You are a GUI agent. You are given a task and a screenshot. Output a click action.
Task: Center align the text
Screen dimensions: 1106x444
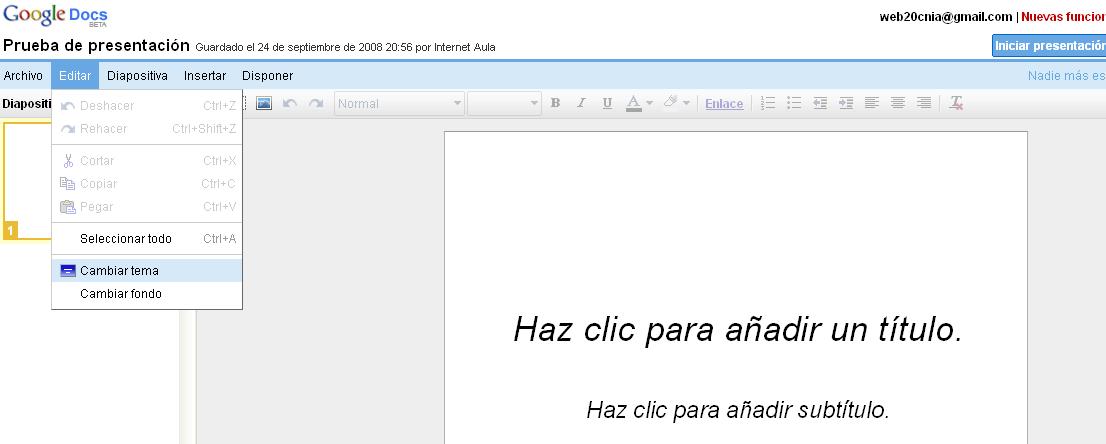(898, 103)
